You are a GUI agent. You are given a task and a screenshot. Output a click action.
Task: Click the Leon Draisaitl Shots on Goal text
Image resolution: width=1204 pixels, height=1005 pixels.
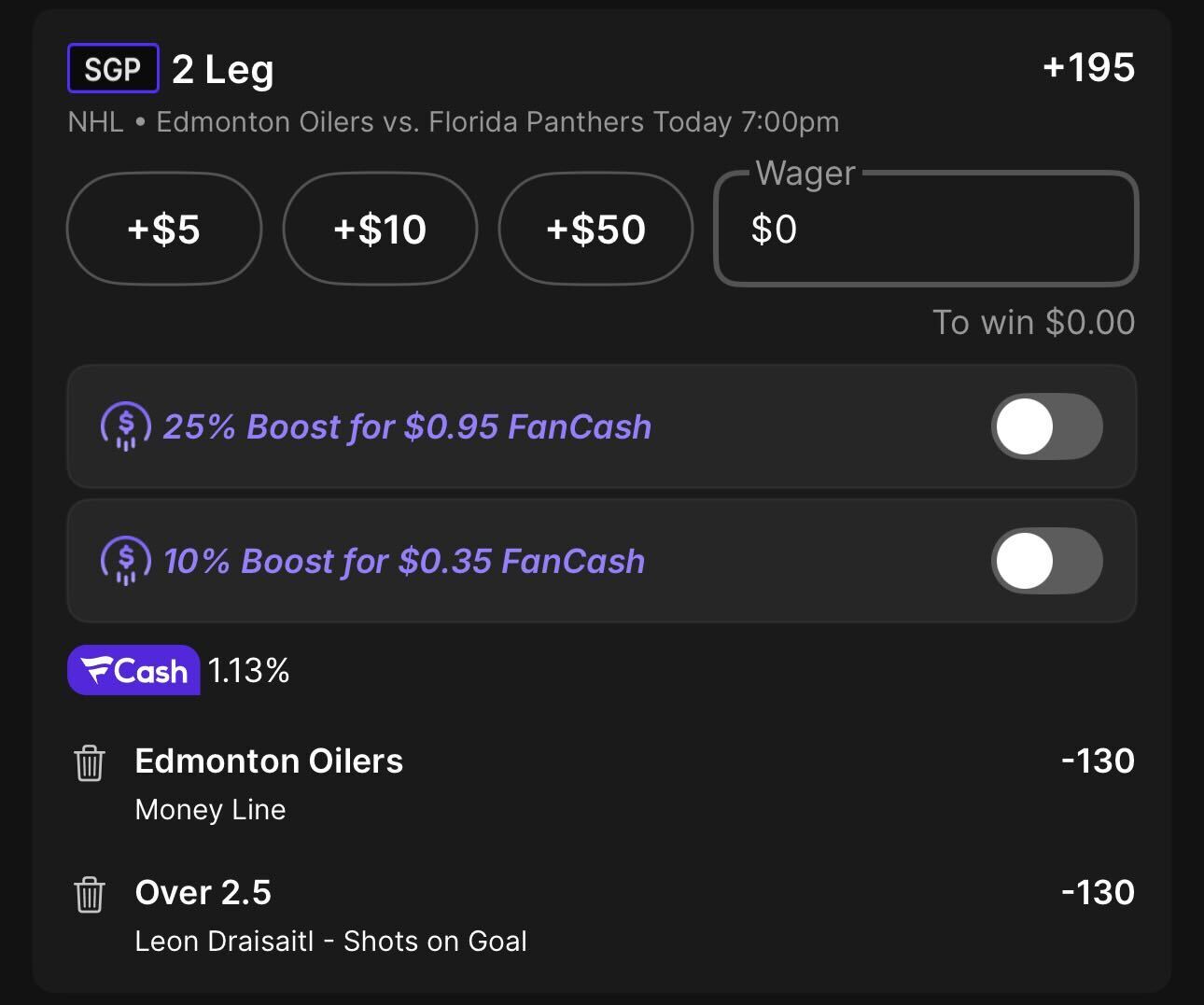point(330,941)
